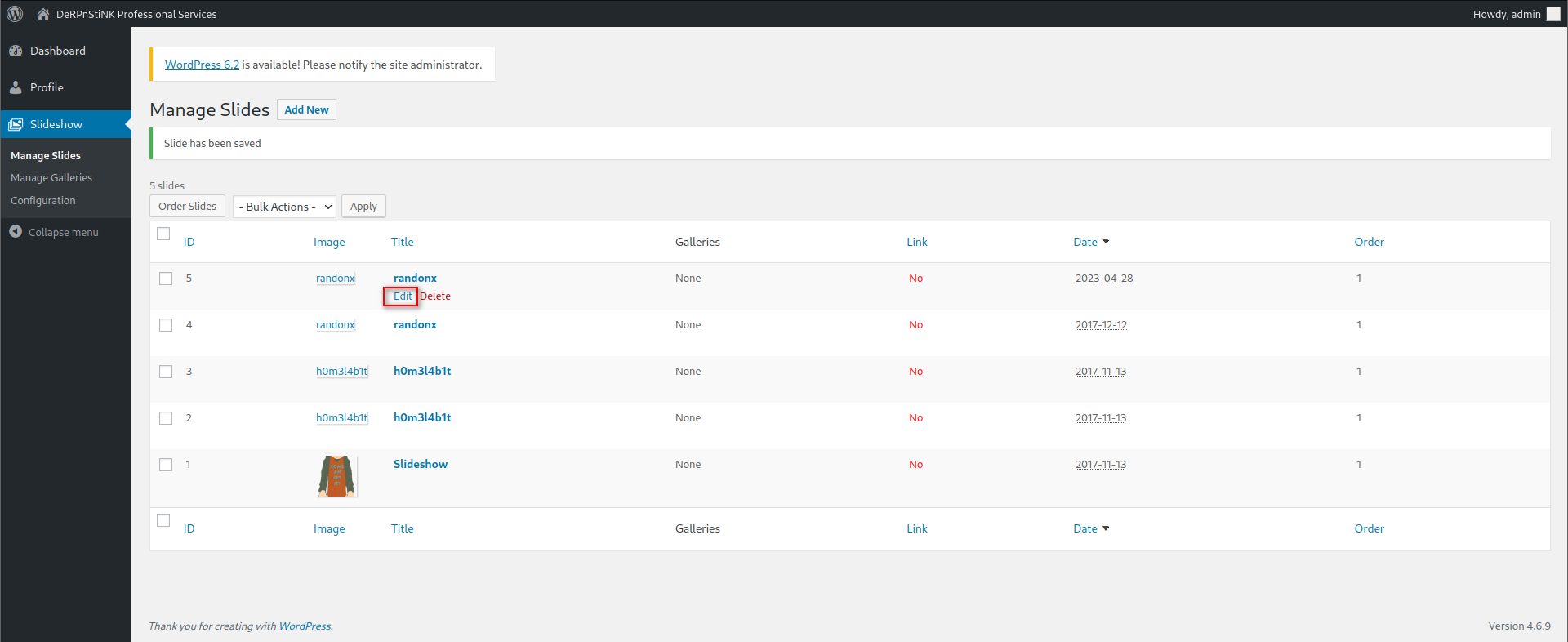Click randonx image link for slide 5
Image resolution: width=1568 pixels, height=642 pixels.
point(336,278)
